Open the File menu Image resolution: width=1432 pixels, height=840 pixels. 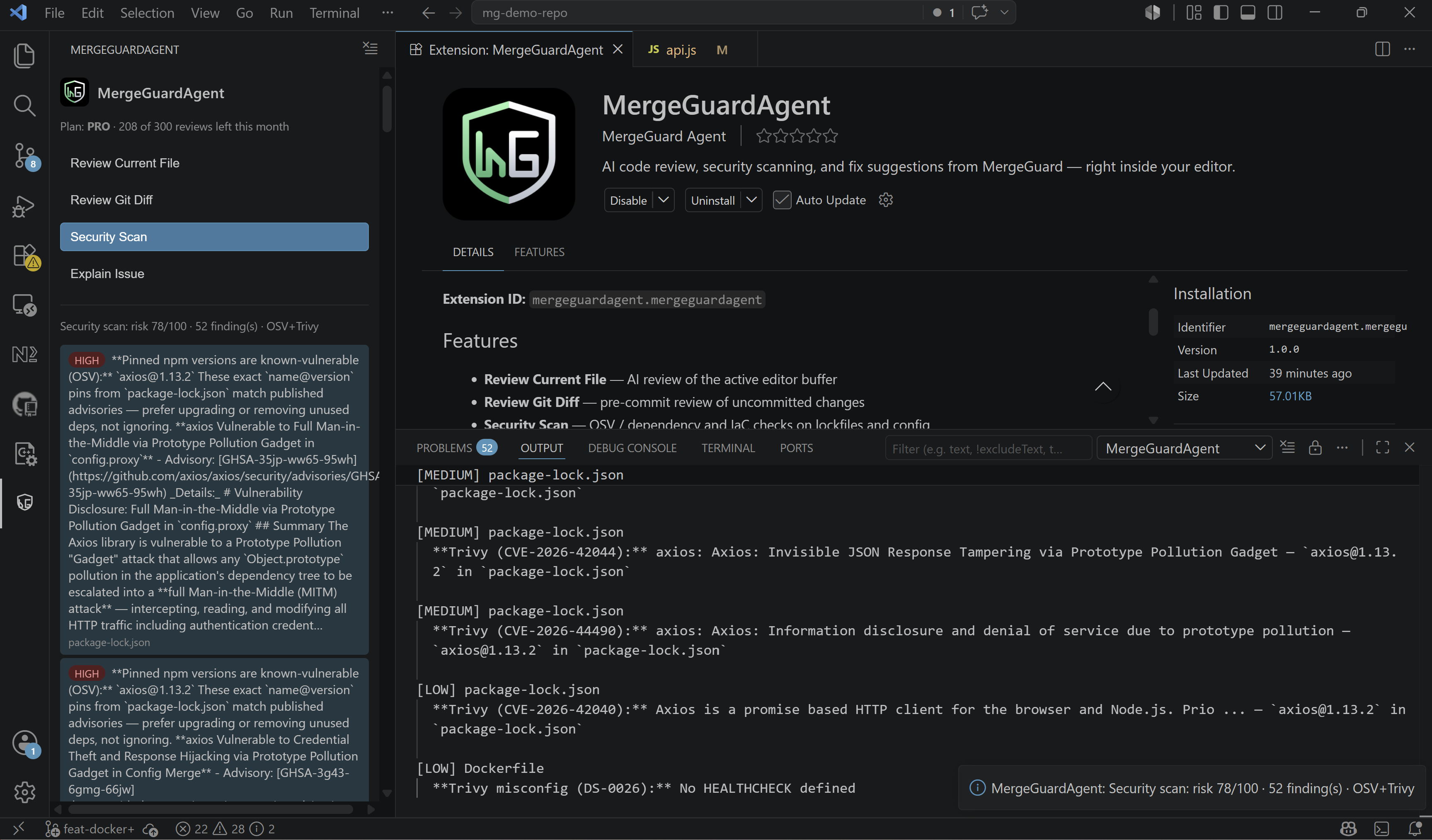click(54, 12)
